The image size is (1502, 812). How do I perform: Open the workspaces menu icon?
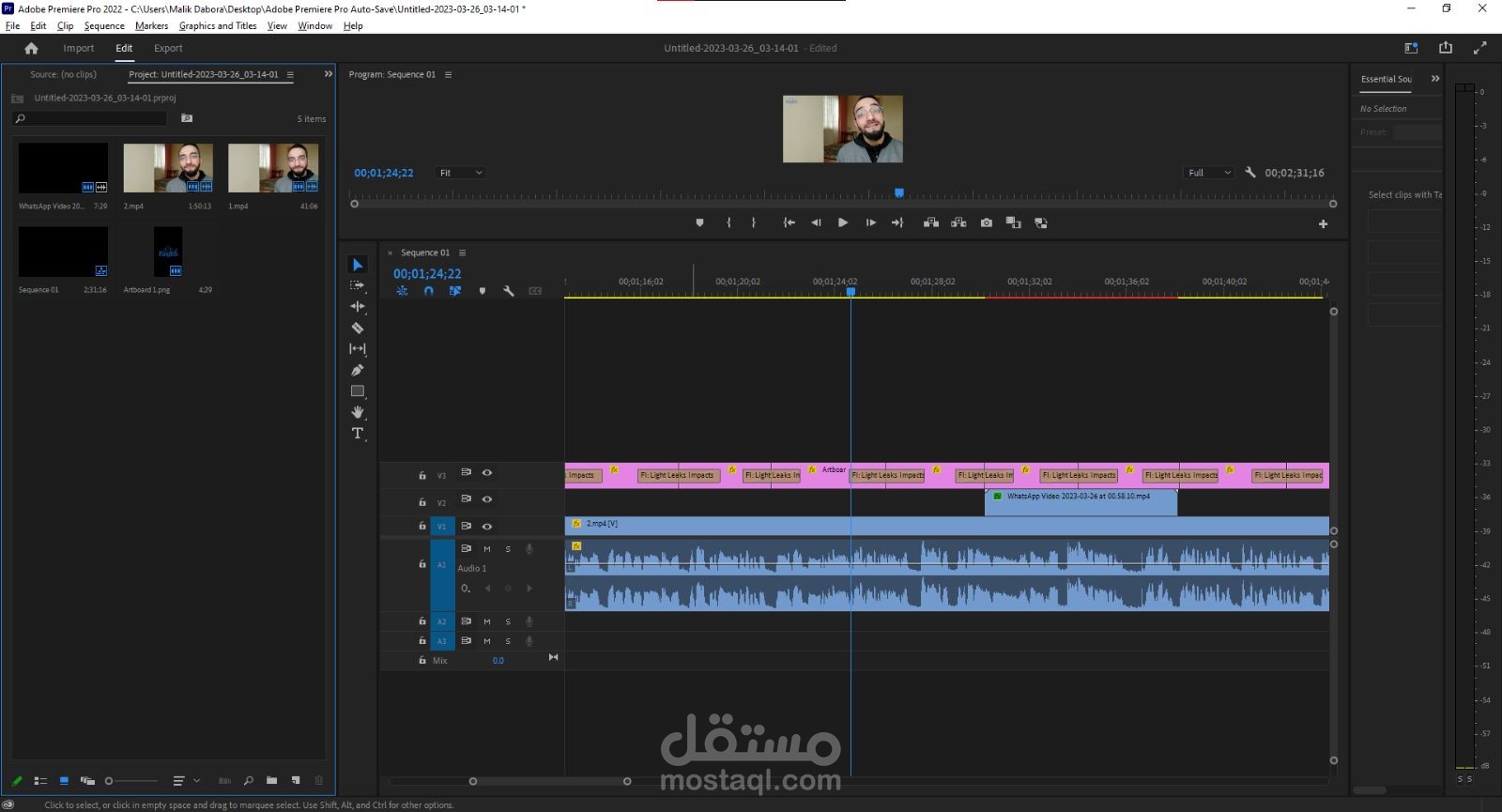click(x=1411, y=48)
